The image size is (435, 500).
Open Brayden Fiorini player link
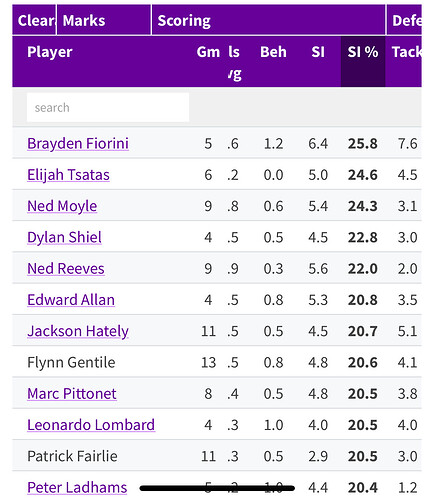tap(78, 144)
